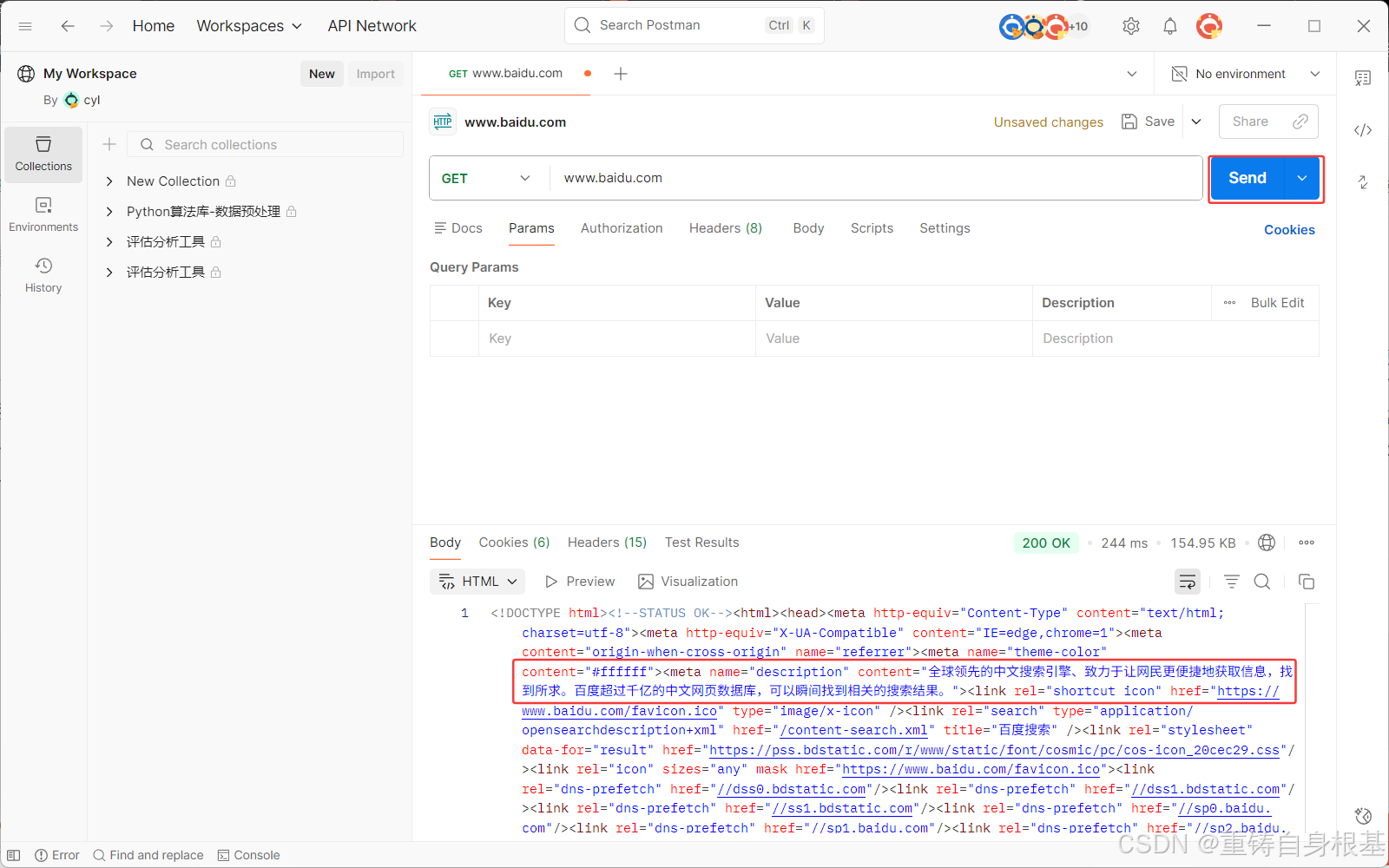Open the GET method dropdown
1389x868 pixels.
pos(486,178)
